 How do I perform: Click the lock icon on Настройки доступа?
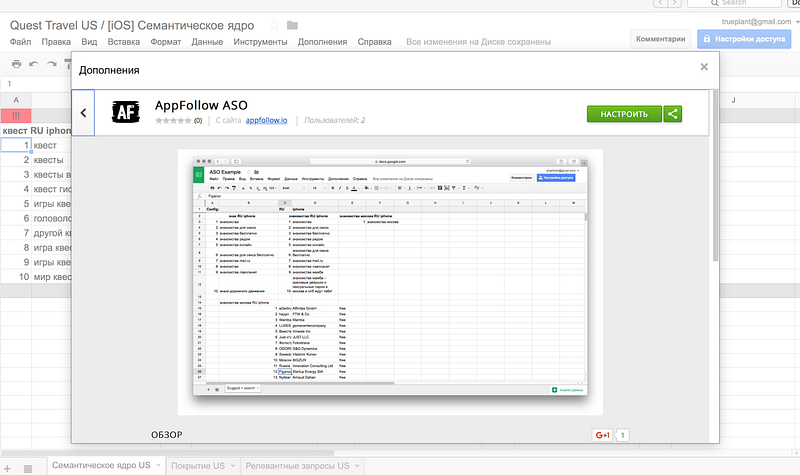tap(707, 39)
